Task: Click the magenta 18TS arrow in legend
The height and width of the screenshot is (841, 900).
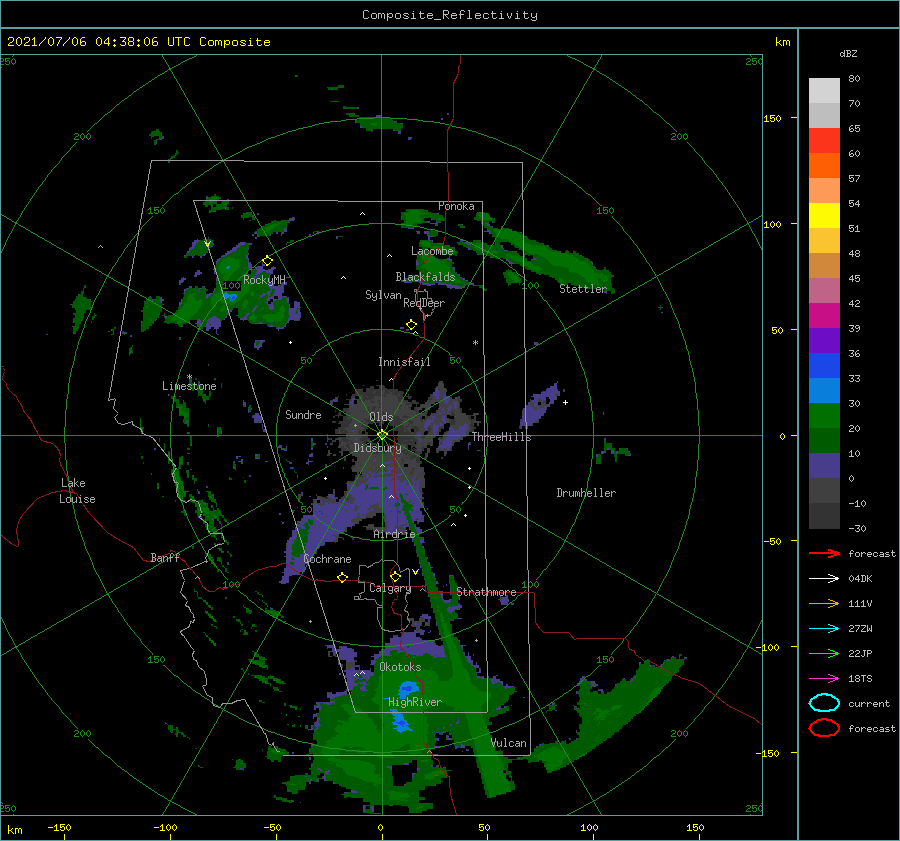Action: pyautogui.click(x=824, y=679)
